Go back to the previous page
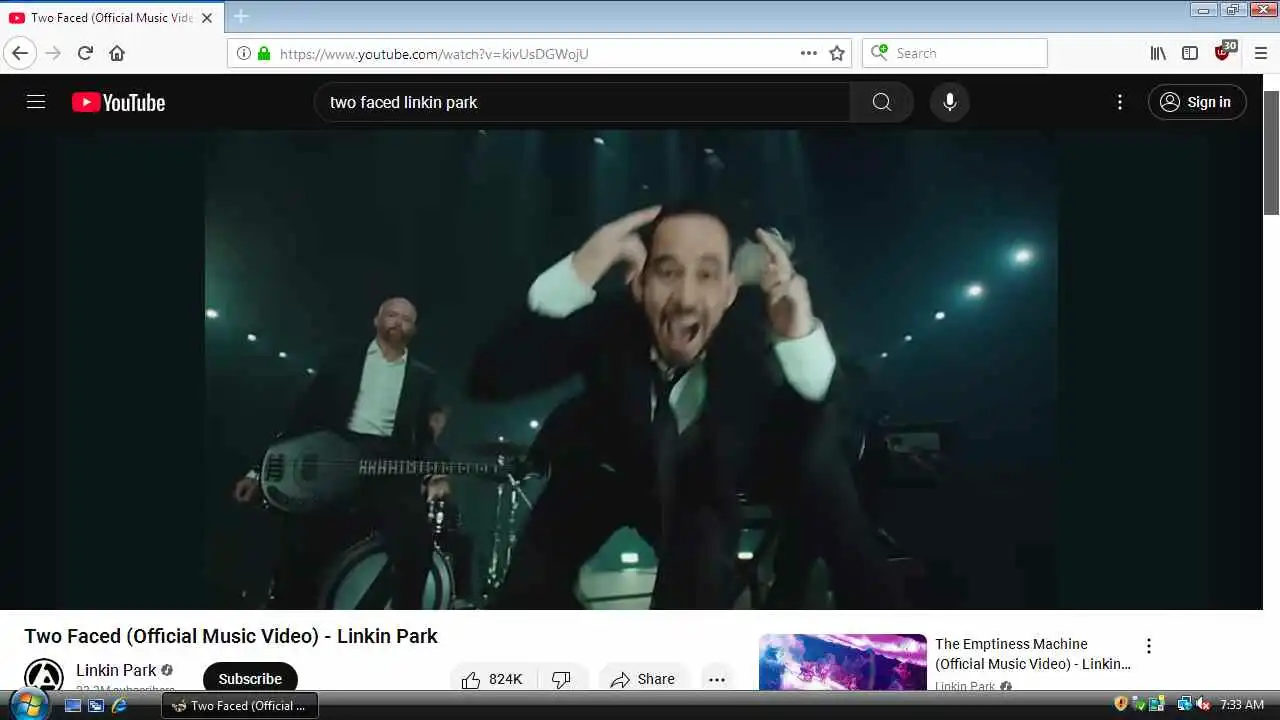Image resolution: width=1280 pixels, height=720 pixels. (x=20, y=53)
